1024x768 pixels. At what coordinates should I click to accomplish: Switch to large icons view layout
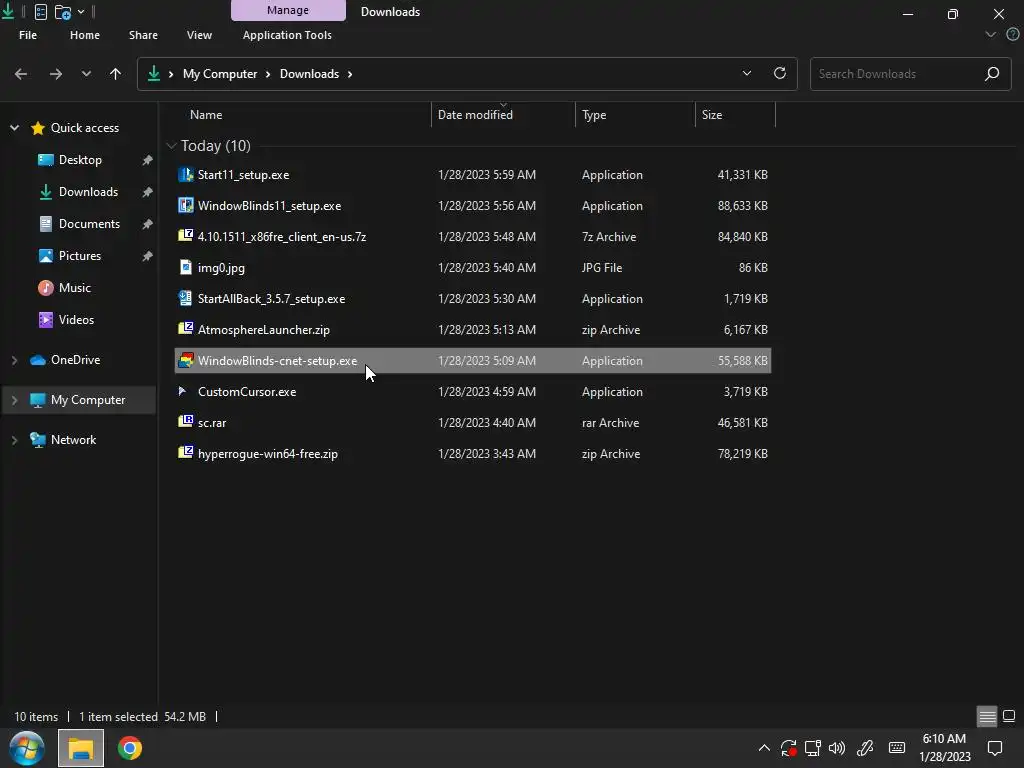1009,716
